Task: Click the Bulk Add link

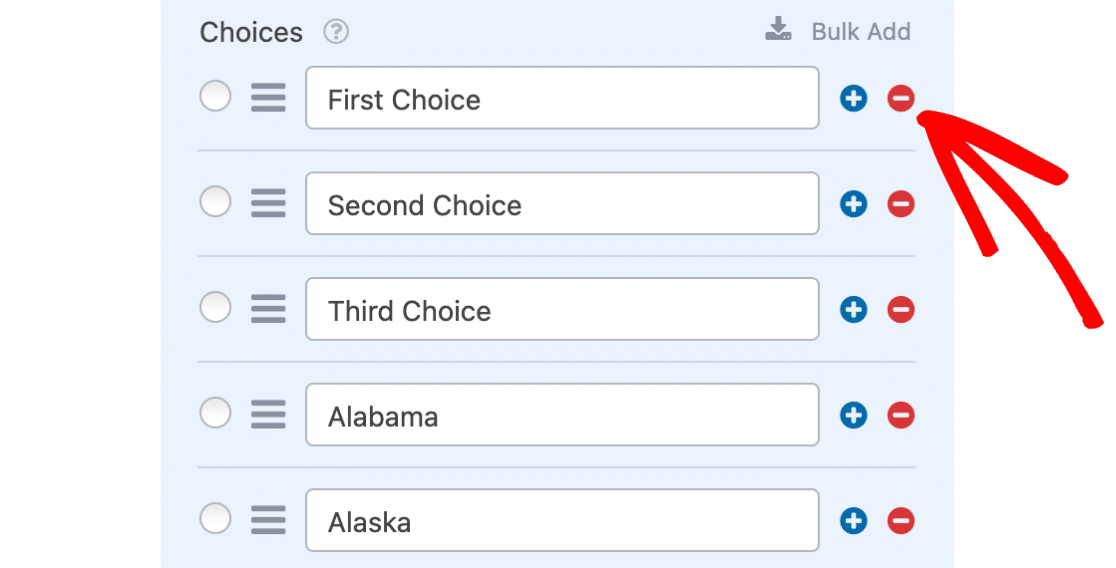Action: click(860, 31)
